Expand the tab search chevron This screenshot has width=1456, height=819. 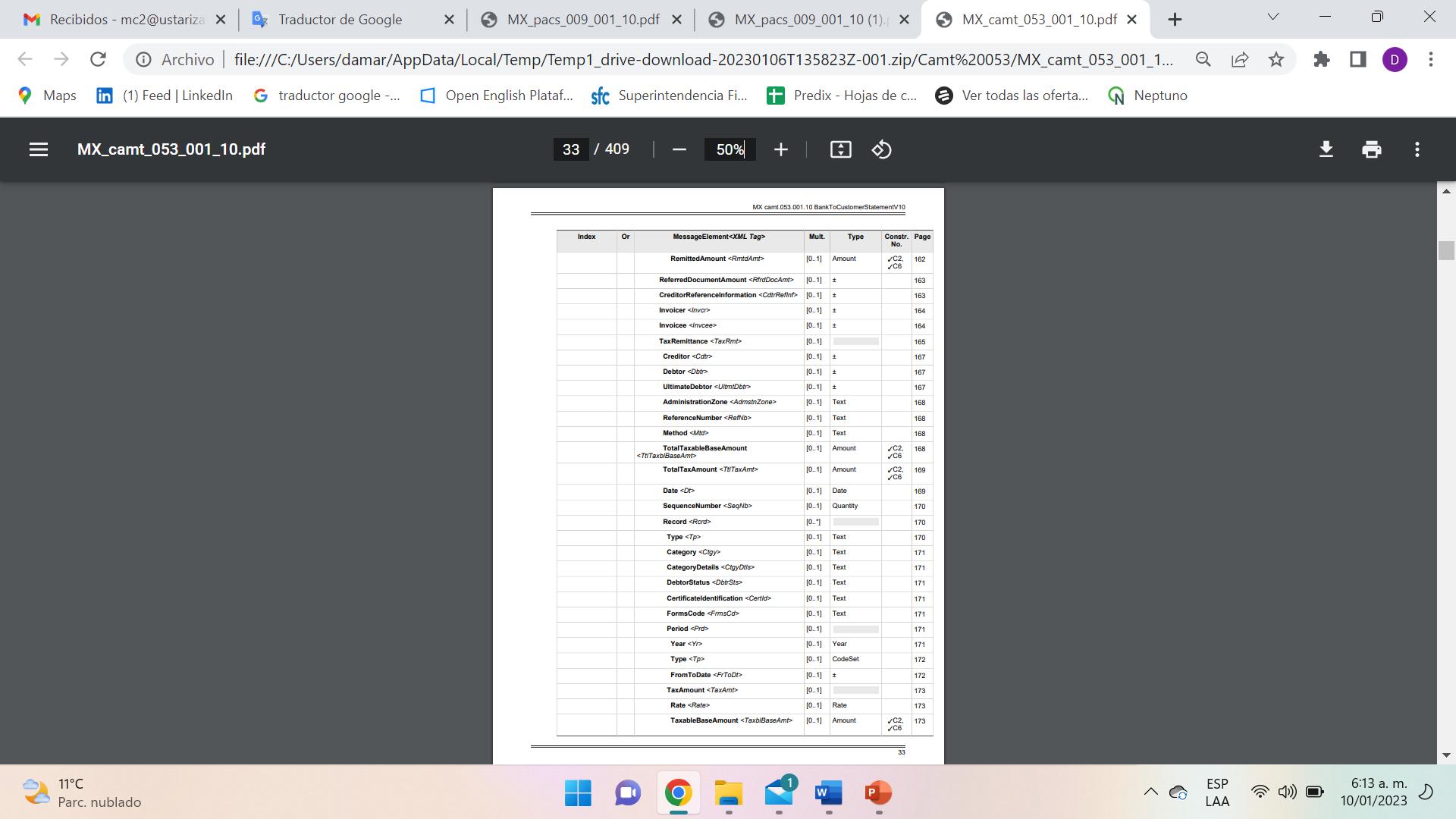[x=1272, y=17]
